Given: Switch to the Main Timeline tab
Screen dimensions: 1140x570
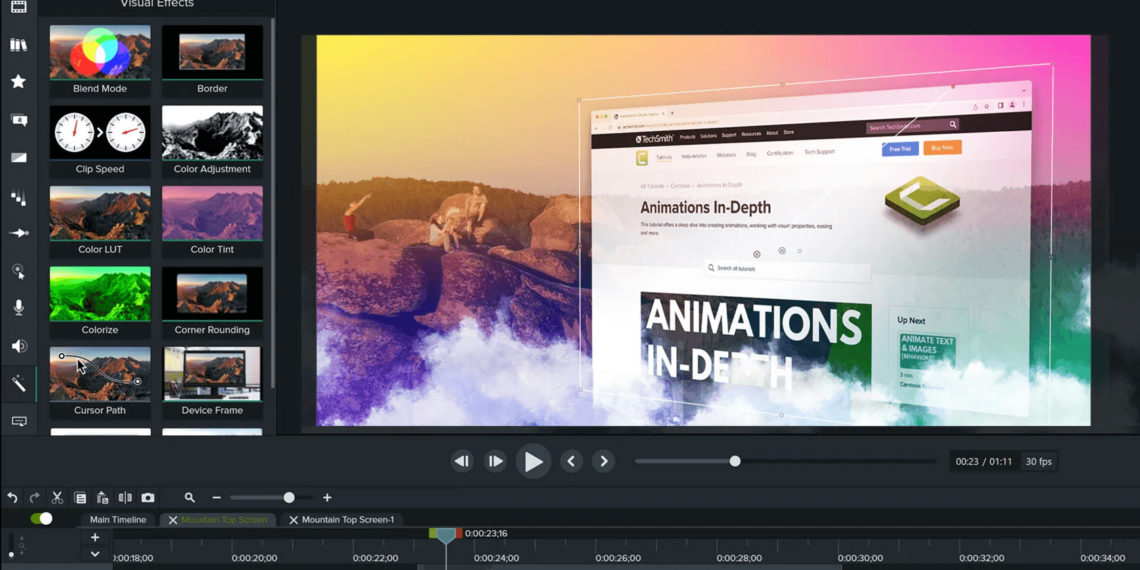Looking at the screenshot, I should coord(118,520).
